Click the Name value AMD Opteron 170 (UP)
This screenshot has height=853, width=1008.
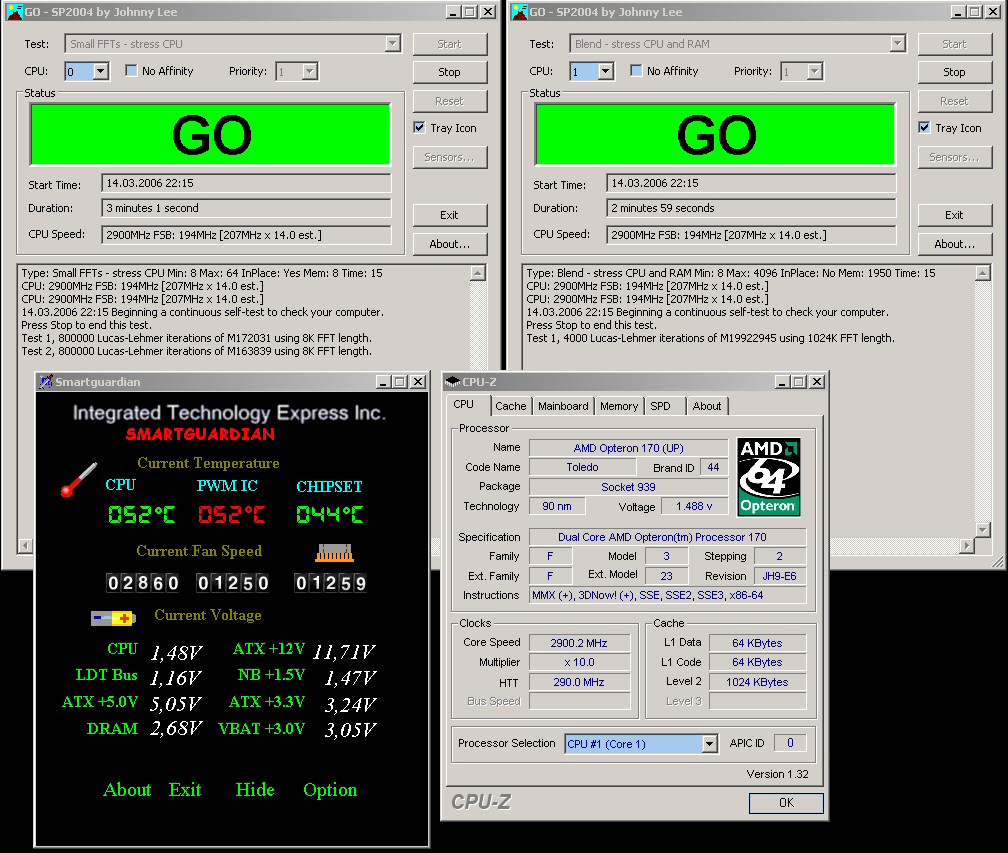(x=628, y=448)
